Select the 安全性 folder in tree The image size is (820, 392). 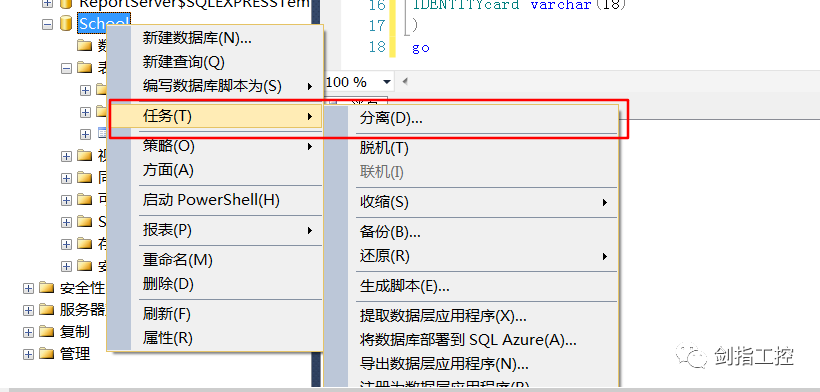pos(82,288)
